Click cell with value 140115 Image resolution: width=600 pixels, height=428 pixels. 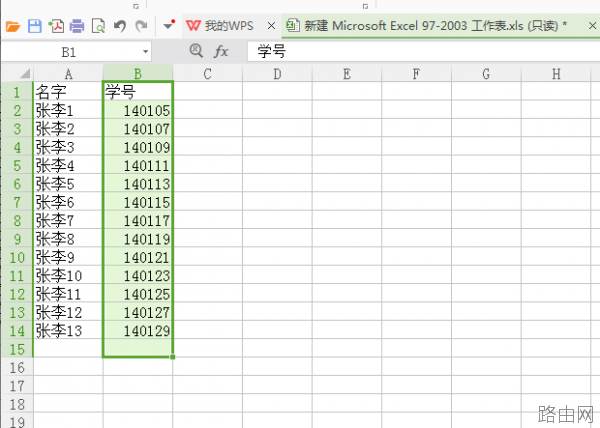[138, 202]
